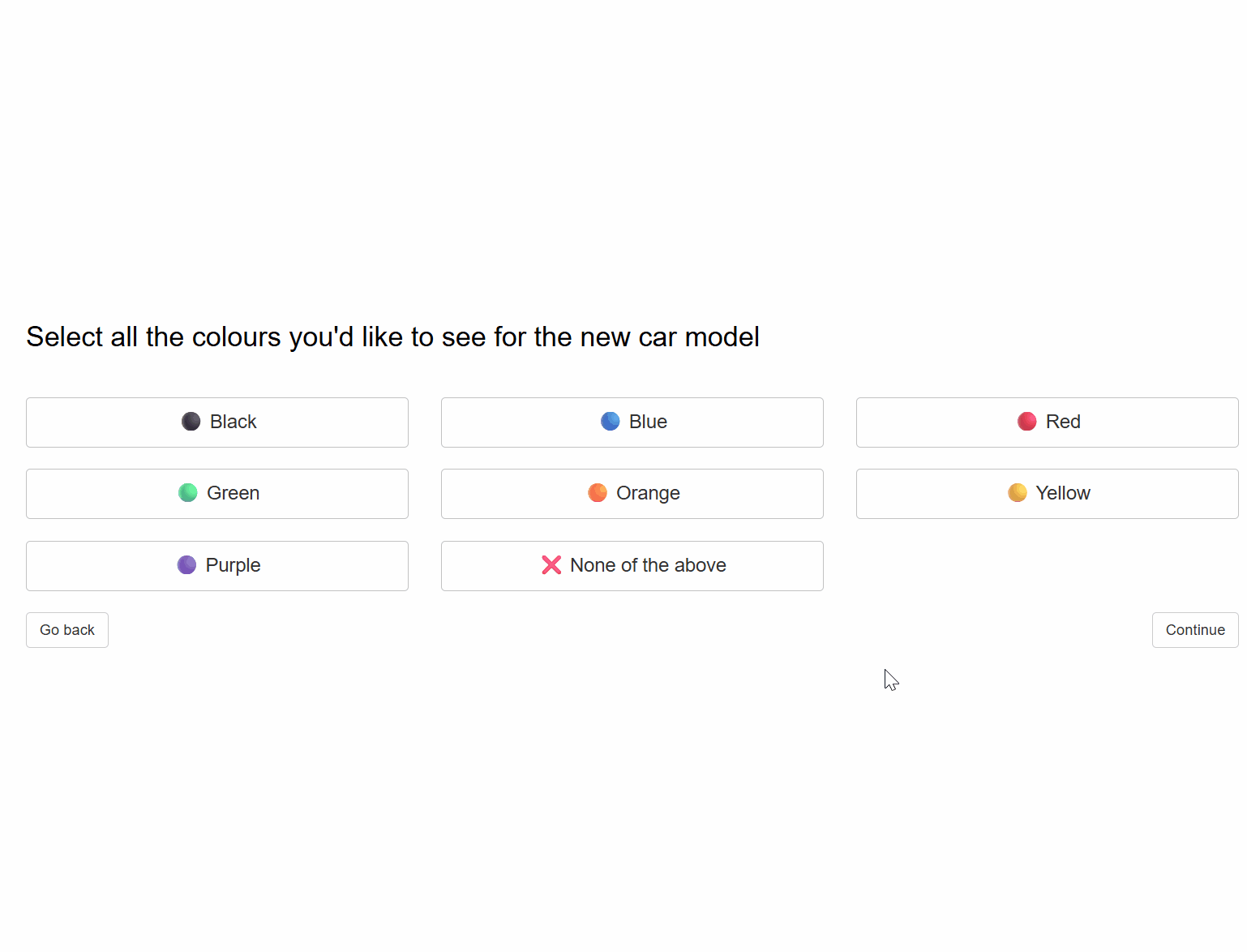Select the Orange colour option
Image resolution: width=1247 pixels, height=952 pixels.
(x=632, y=493)
